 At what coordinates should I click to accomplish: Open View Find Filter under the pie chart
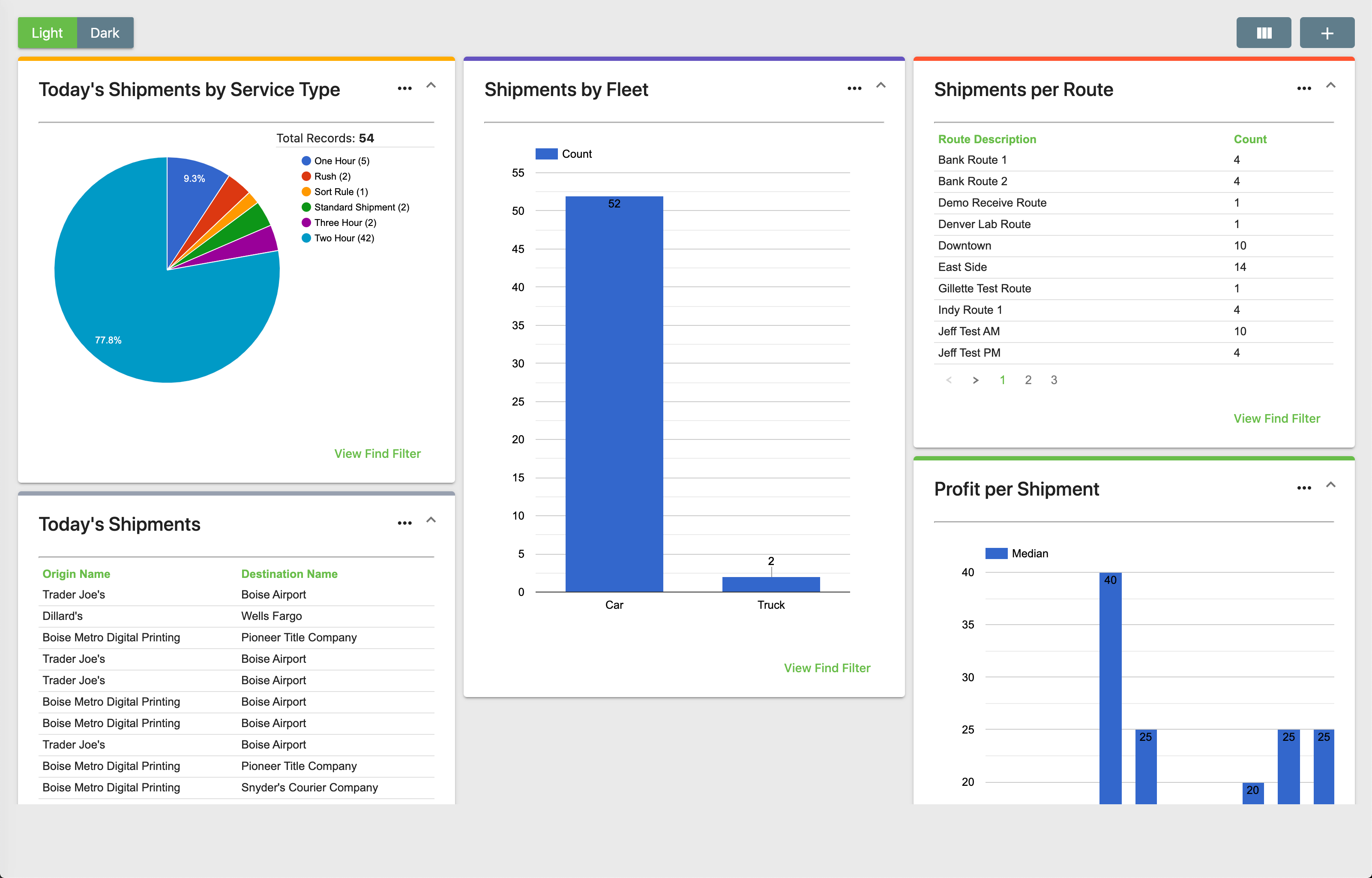377,453
